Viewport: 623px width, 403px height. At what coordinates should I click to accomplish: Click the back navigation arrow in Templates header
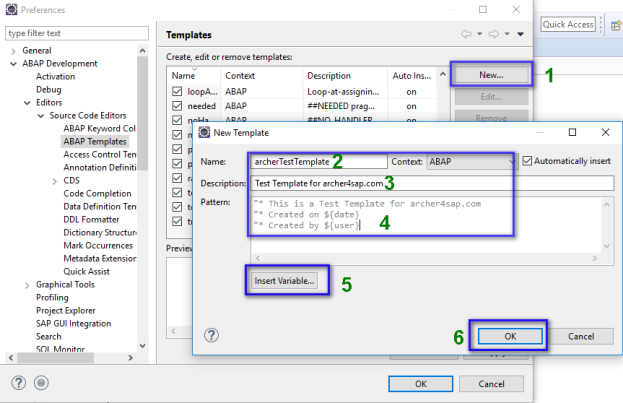[x=466, y=34]
